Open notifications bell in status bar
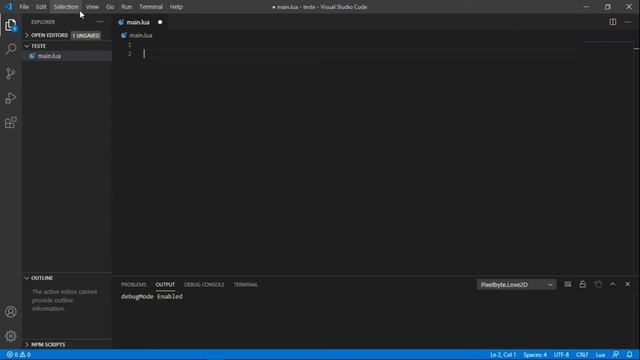 click(x=629, y=354)
